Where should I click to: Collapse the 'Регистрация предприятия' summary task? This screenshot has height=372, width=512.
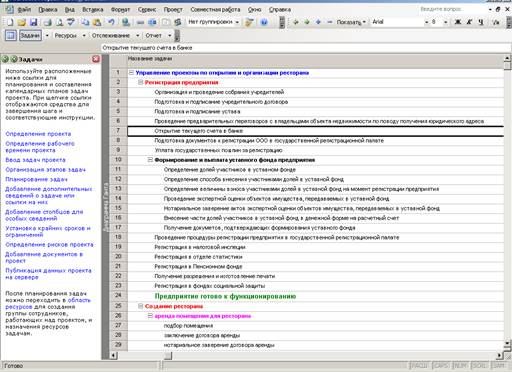[x=140, y=82]
